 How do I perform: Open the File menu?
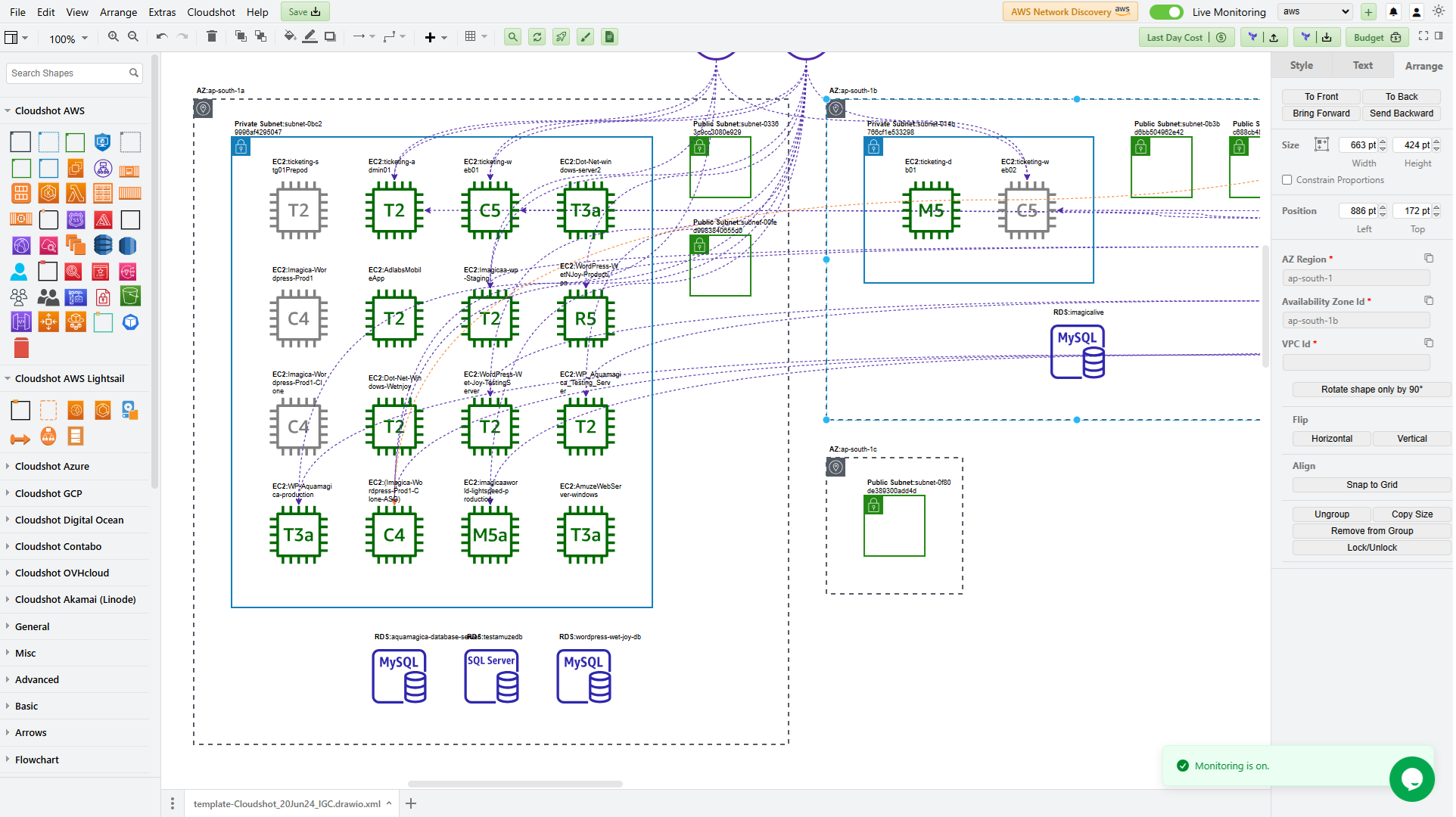click(x=17, y=12)
